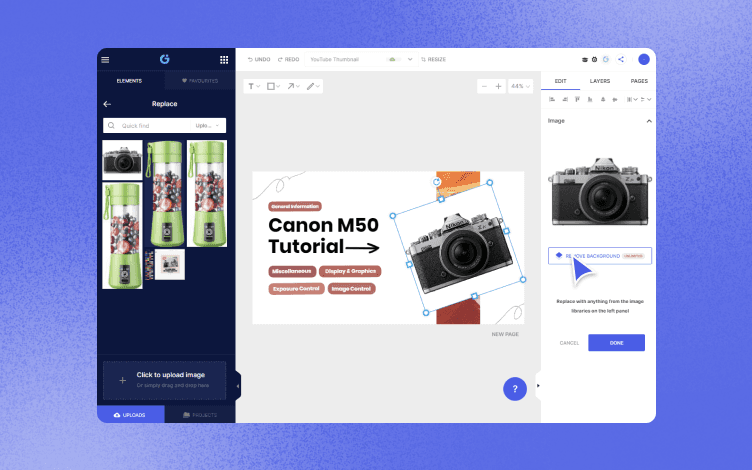Click the search magnifier in Quick find
The image size is (752, 470).
pyautogui.click(x=111, y=126)
